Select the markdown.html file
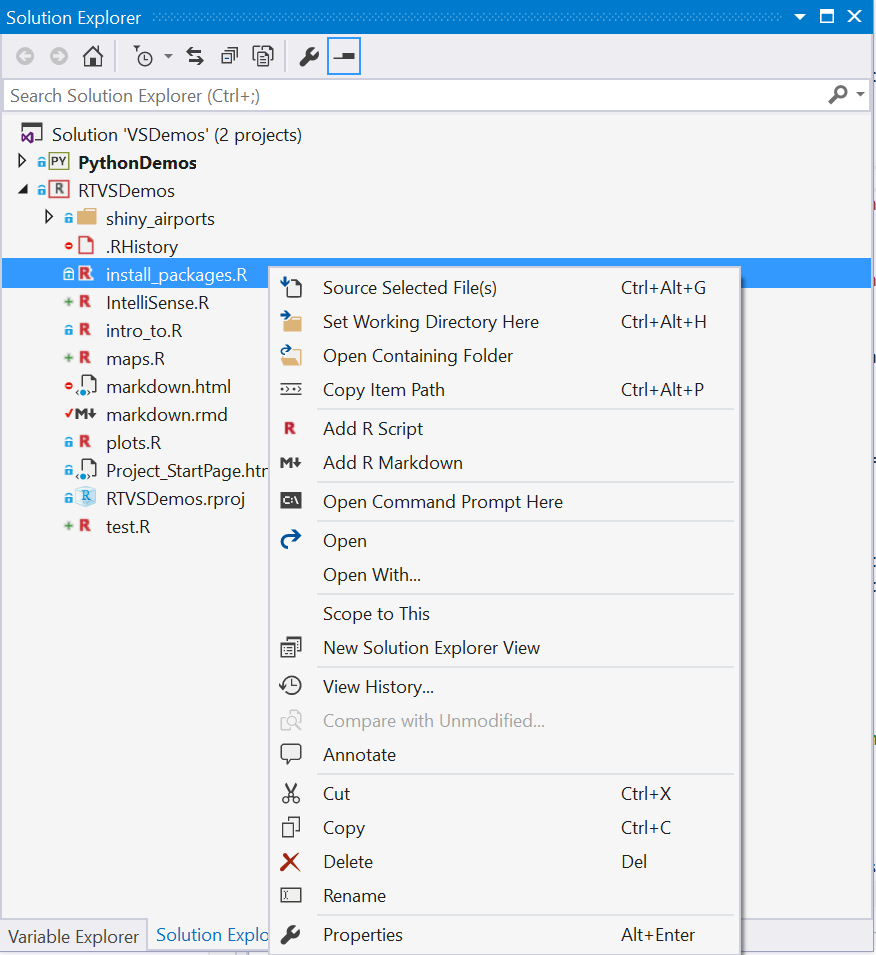The height and width of the screenshot is (955, 876). click(168, 387)
